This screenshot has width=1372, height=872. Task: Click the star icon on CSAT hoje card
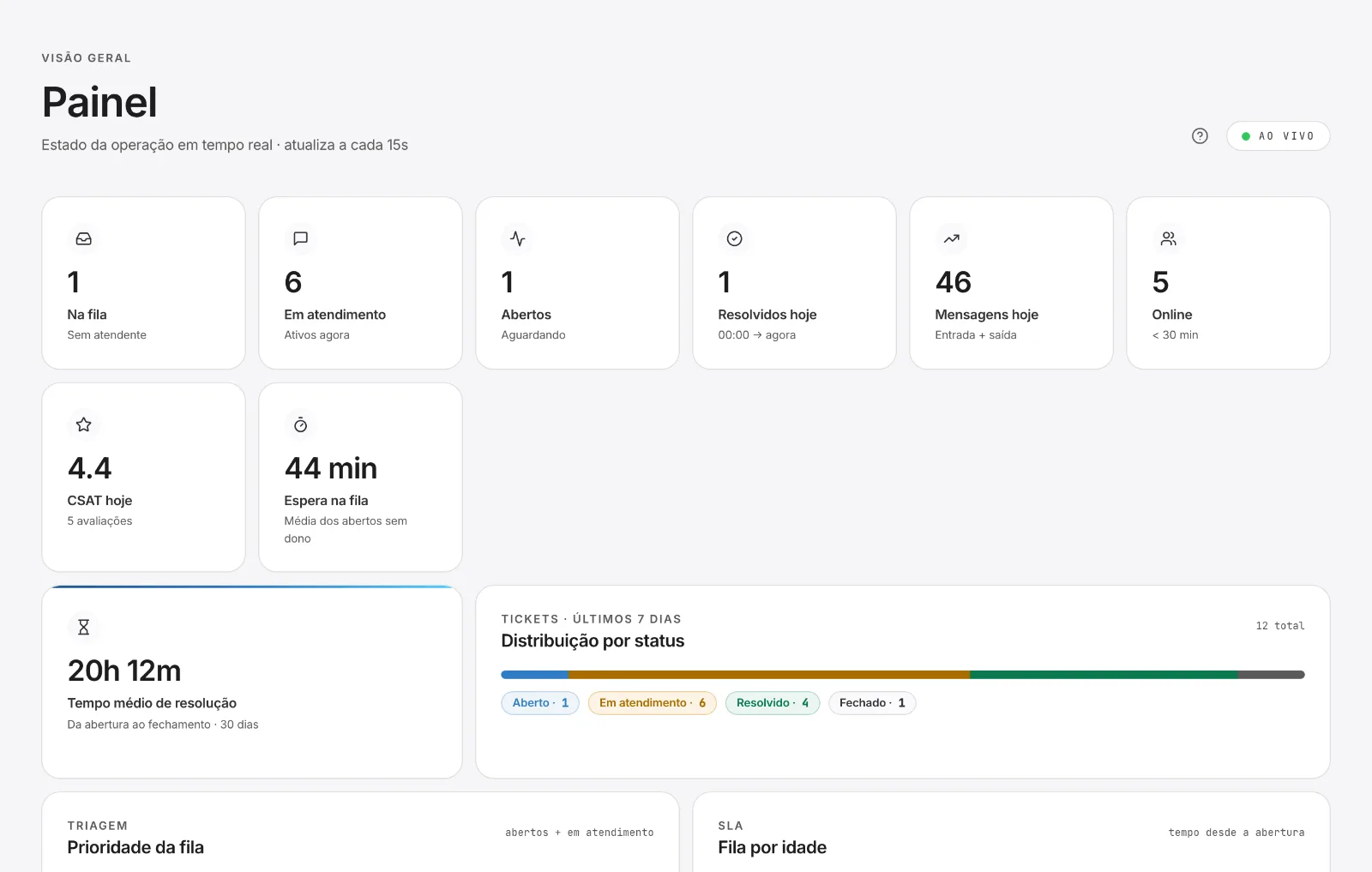pos(83,424)
